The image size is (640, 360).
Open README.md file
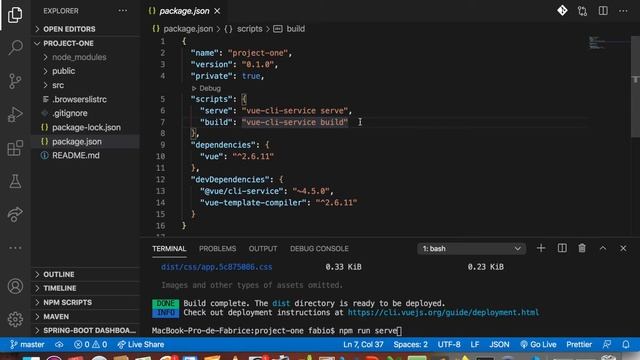[x=85, y=156]
